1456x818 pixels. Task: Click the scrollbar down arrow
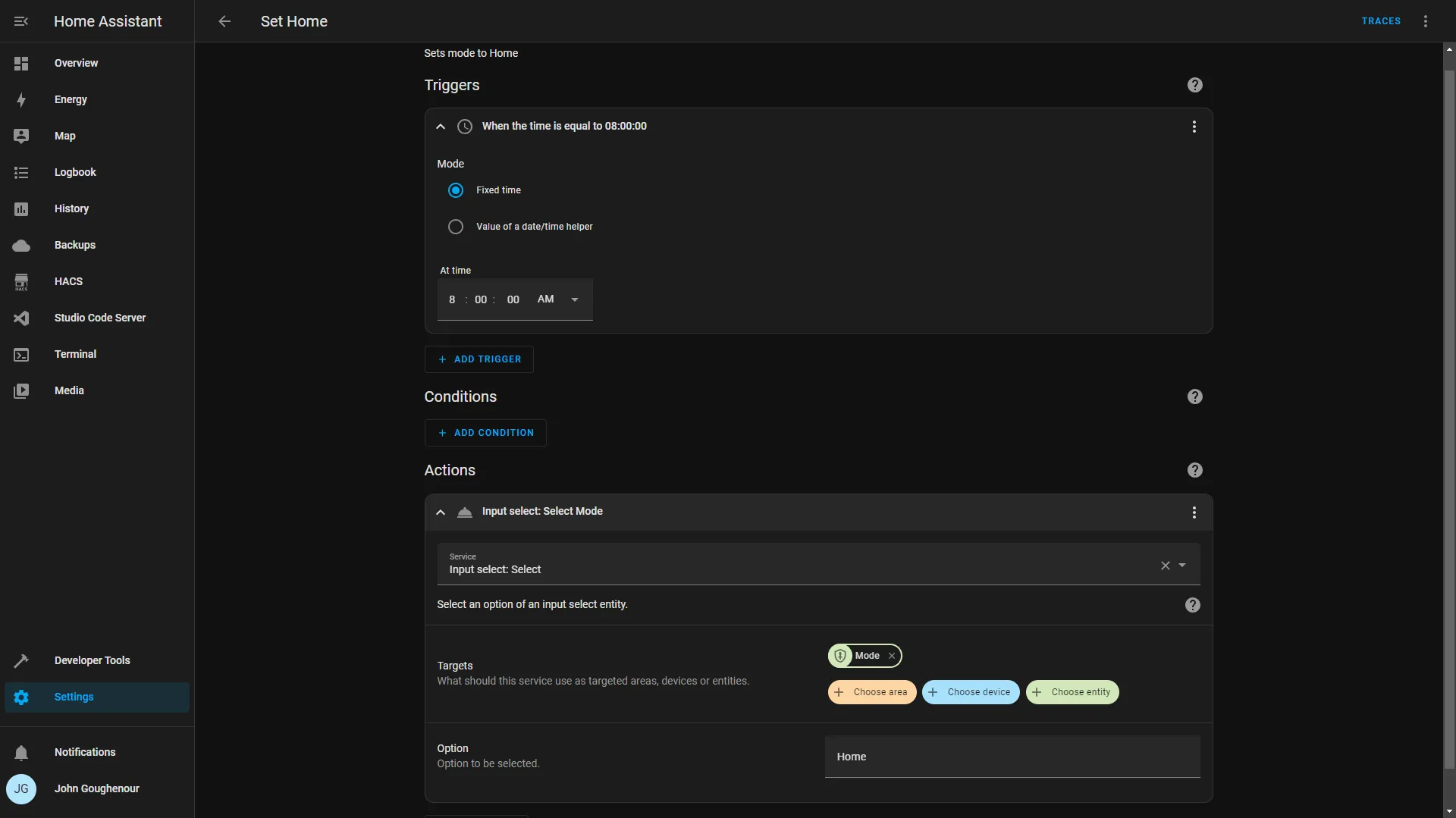pyautogui.click(x=1449, y=811)
